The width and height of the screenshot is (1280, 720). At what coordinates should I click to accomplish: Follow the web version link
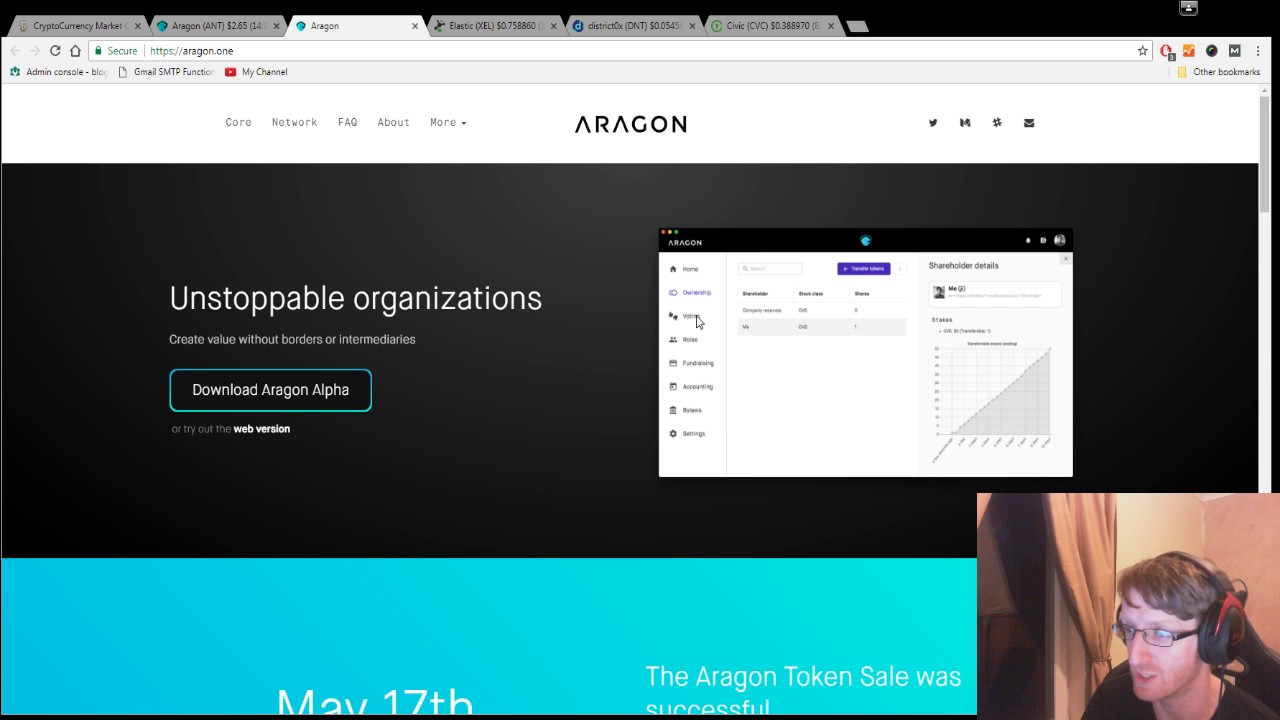coord(261,429)
